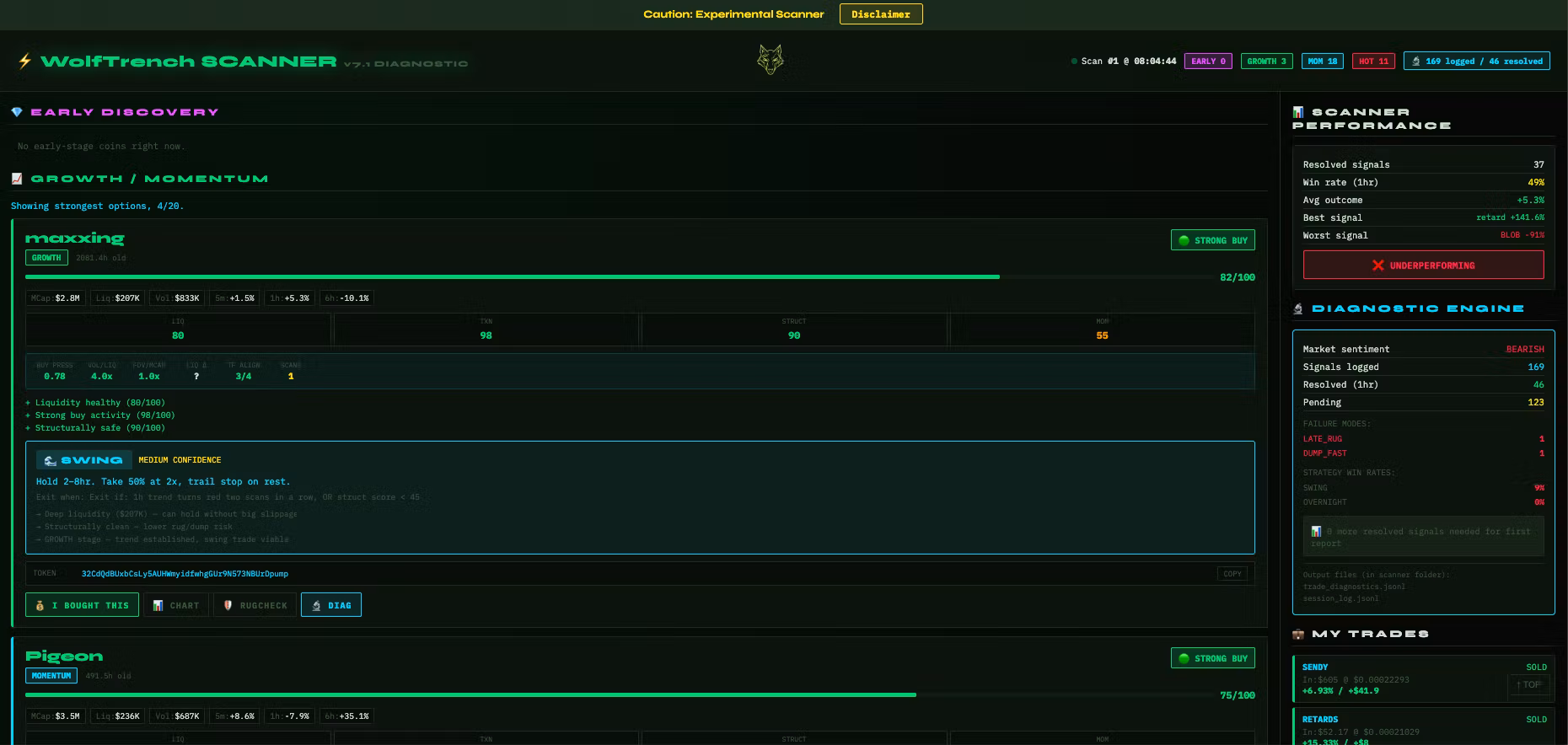Viewport: 1568px width, 745px height.
Task: Click the red X Underperforming status
Action: (1423, 265)
